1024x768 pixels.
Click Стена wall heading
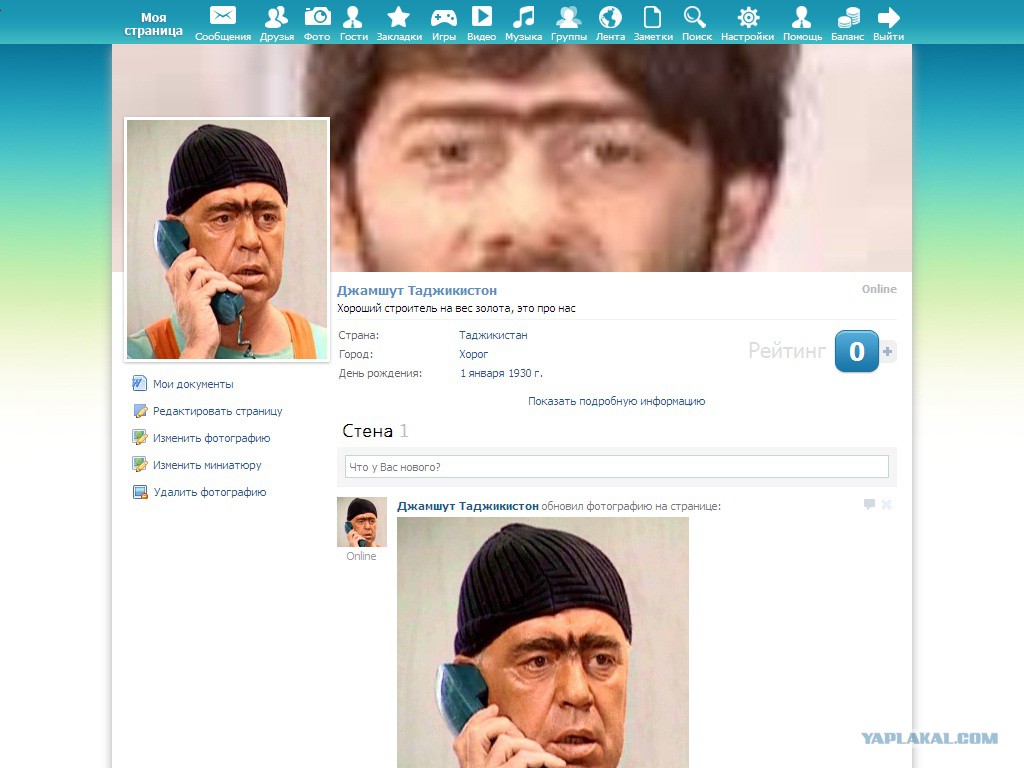tap(367, 431)
